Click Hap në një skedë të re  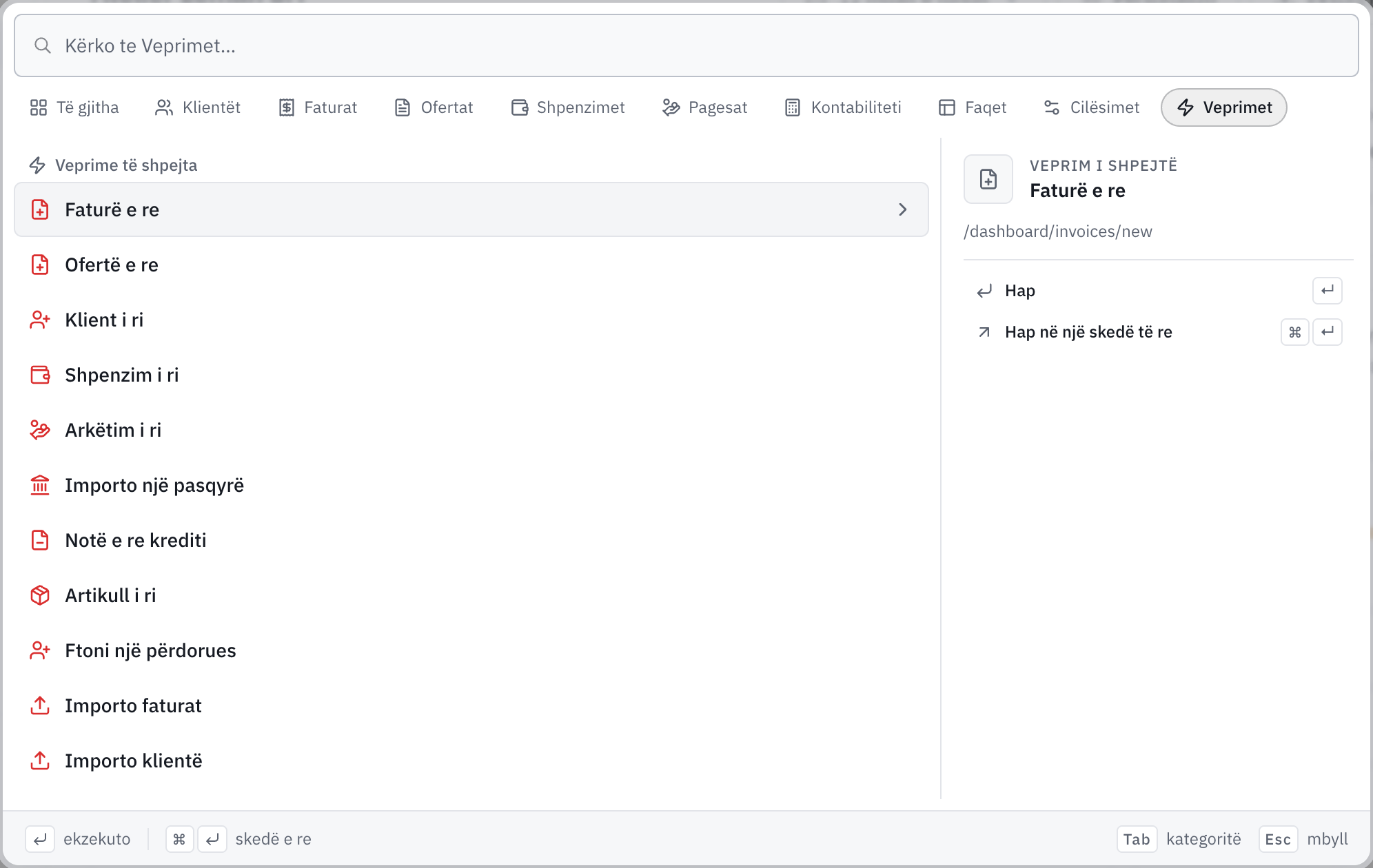1158,332
